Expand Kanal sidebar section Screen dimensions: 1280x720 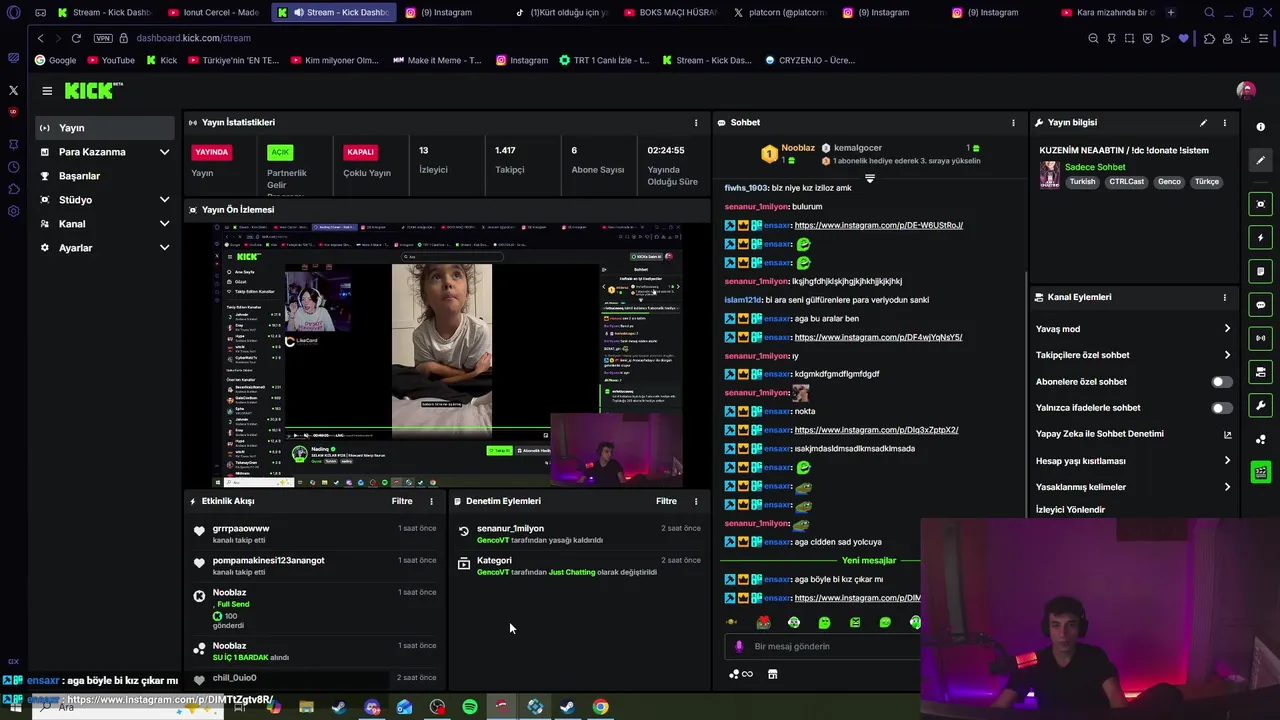164,224
